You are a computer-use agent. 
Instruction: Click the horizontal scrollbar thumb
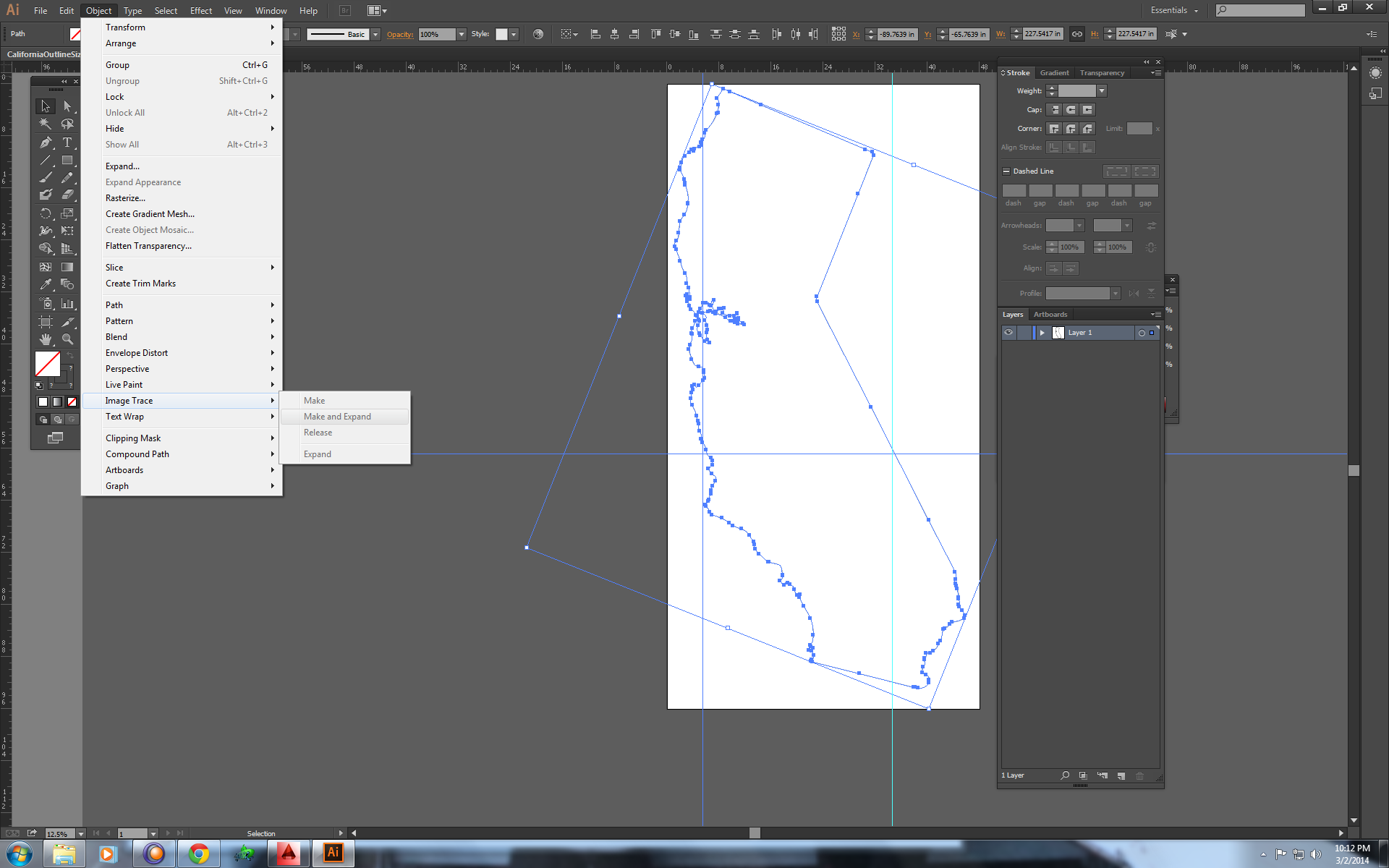click(755, 833)
